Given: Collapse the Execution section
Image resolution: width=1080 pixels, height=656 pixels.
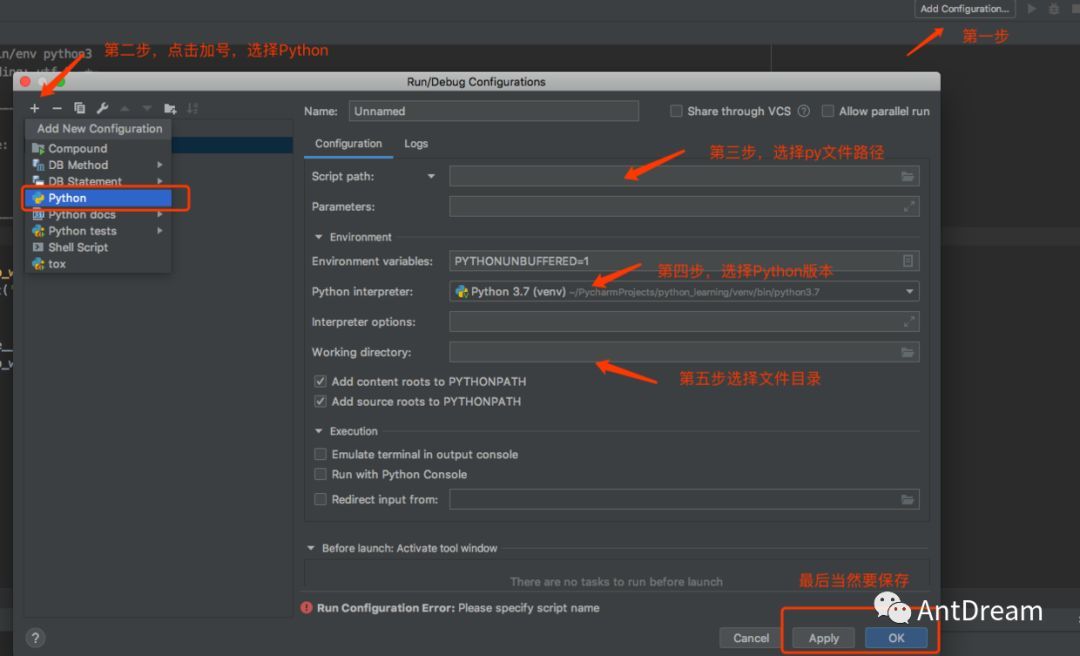Looking at the screenshot, I should 318,431.
